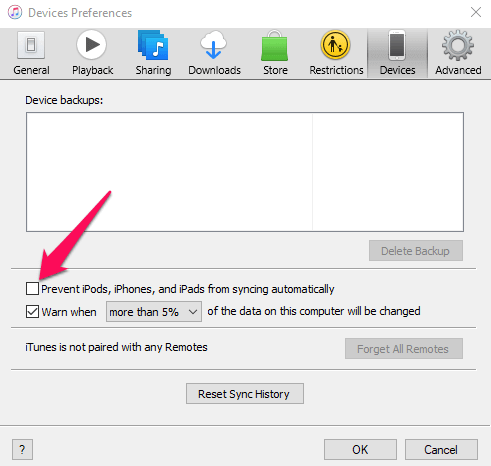This screenshot has width=491, height=466.
Task: Click 'of the data on this computer will be changed' text
Action: [314, 311]
